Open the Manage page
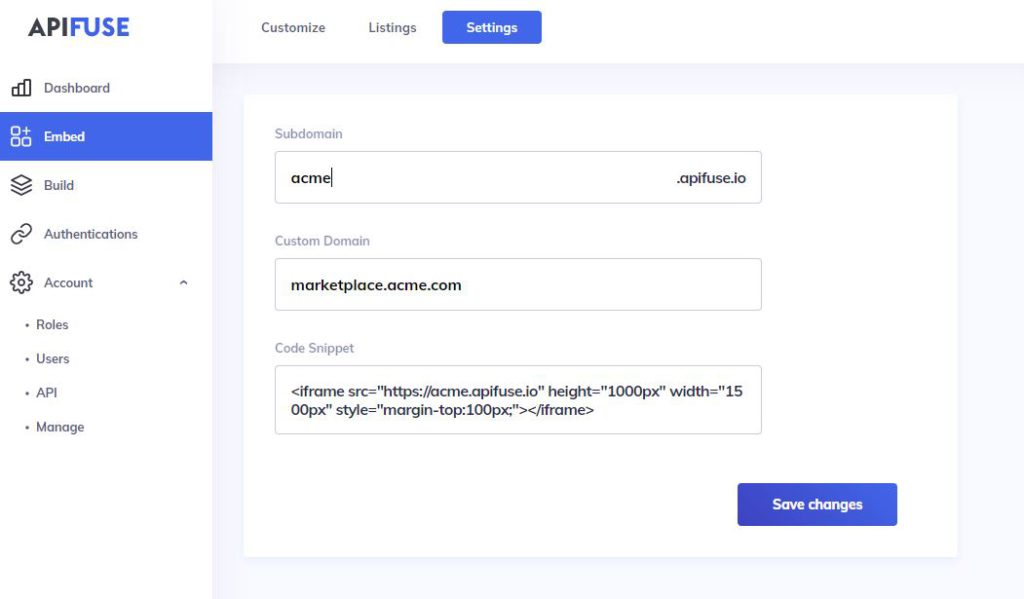 tap(60, 426)
